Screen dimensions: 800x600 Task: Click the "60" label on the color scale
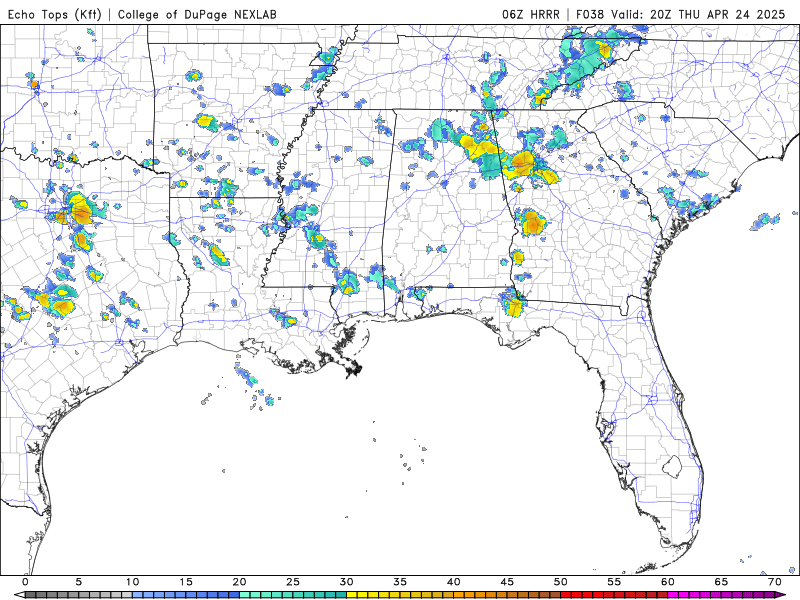tap(668, 582)
